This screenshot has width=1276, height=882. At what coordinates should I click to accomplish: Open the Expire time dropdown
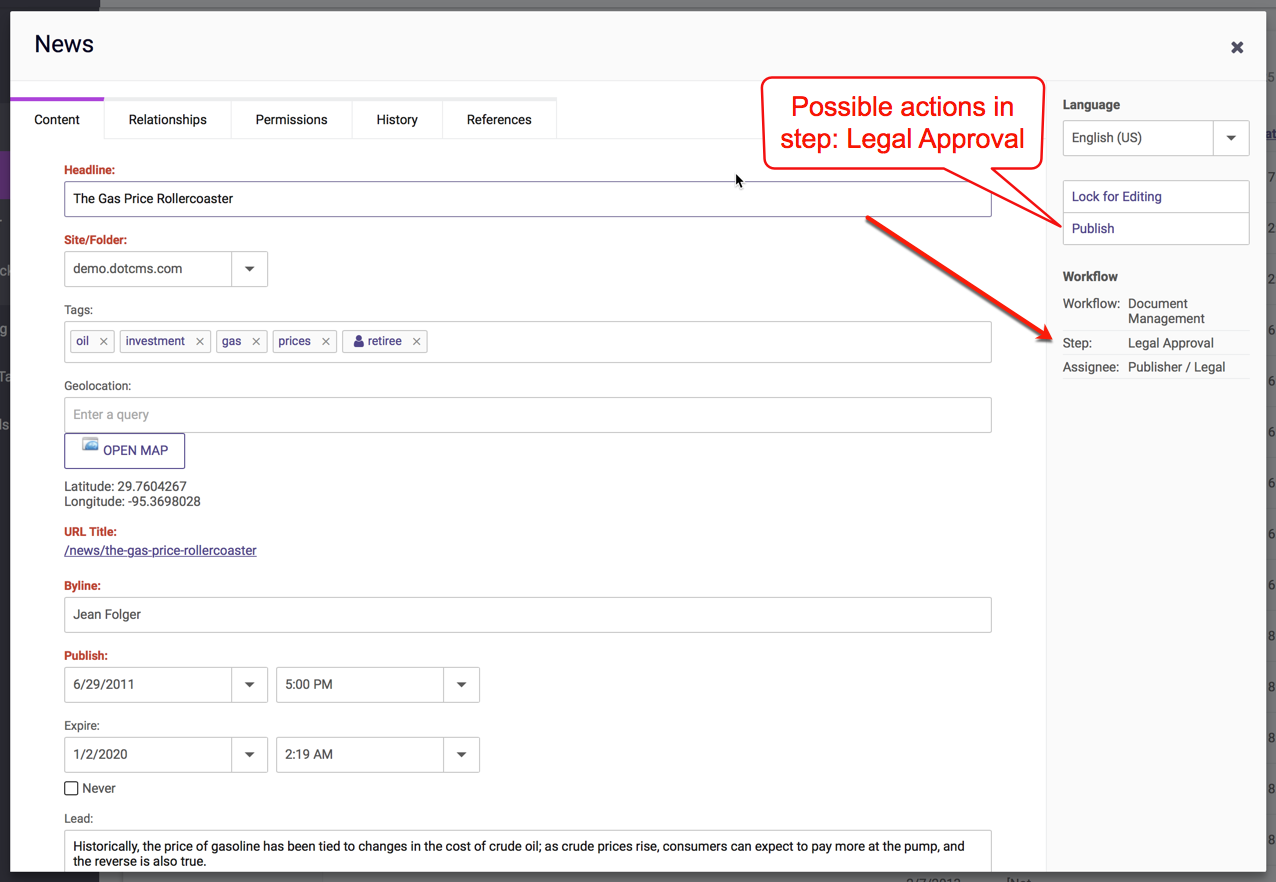461,755
